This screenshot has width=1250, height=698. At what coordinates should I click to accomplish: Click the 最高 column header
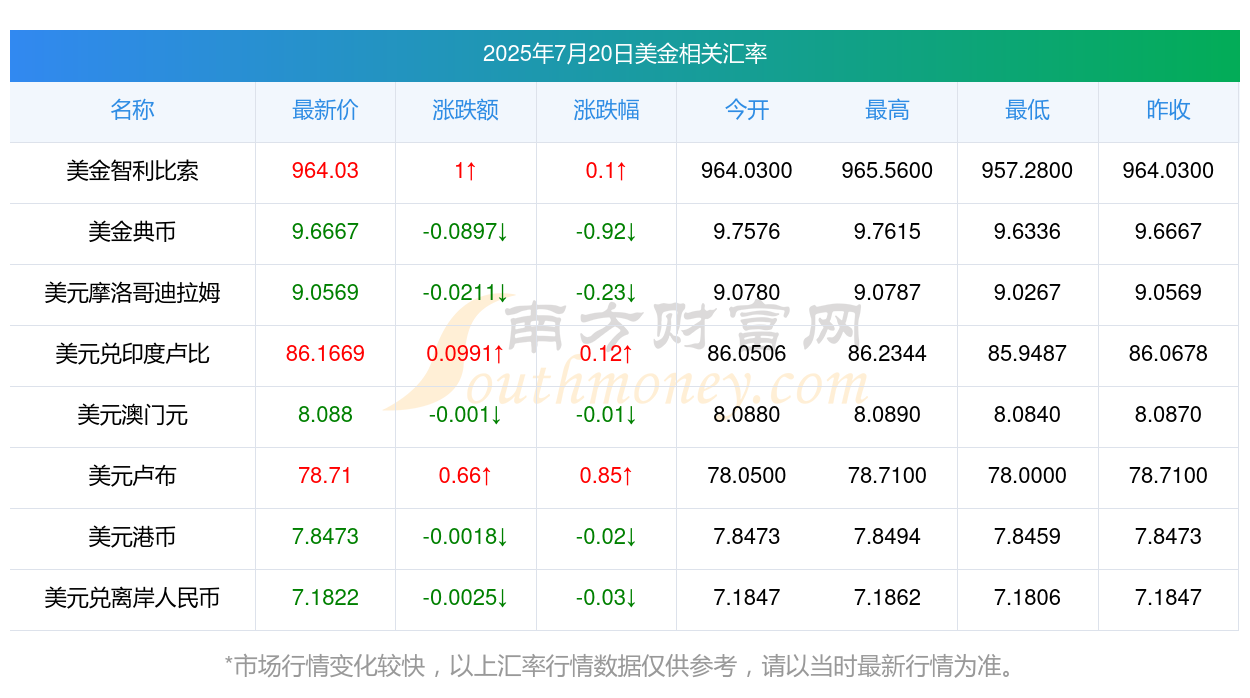click(887, 110)
